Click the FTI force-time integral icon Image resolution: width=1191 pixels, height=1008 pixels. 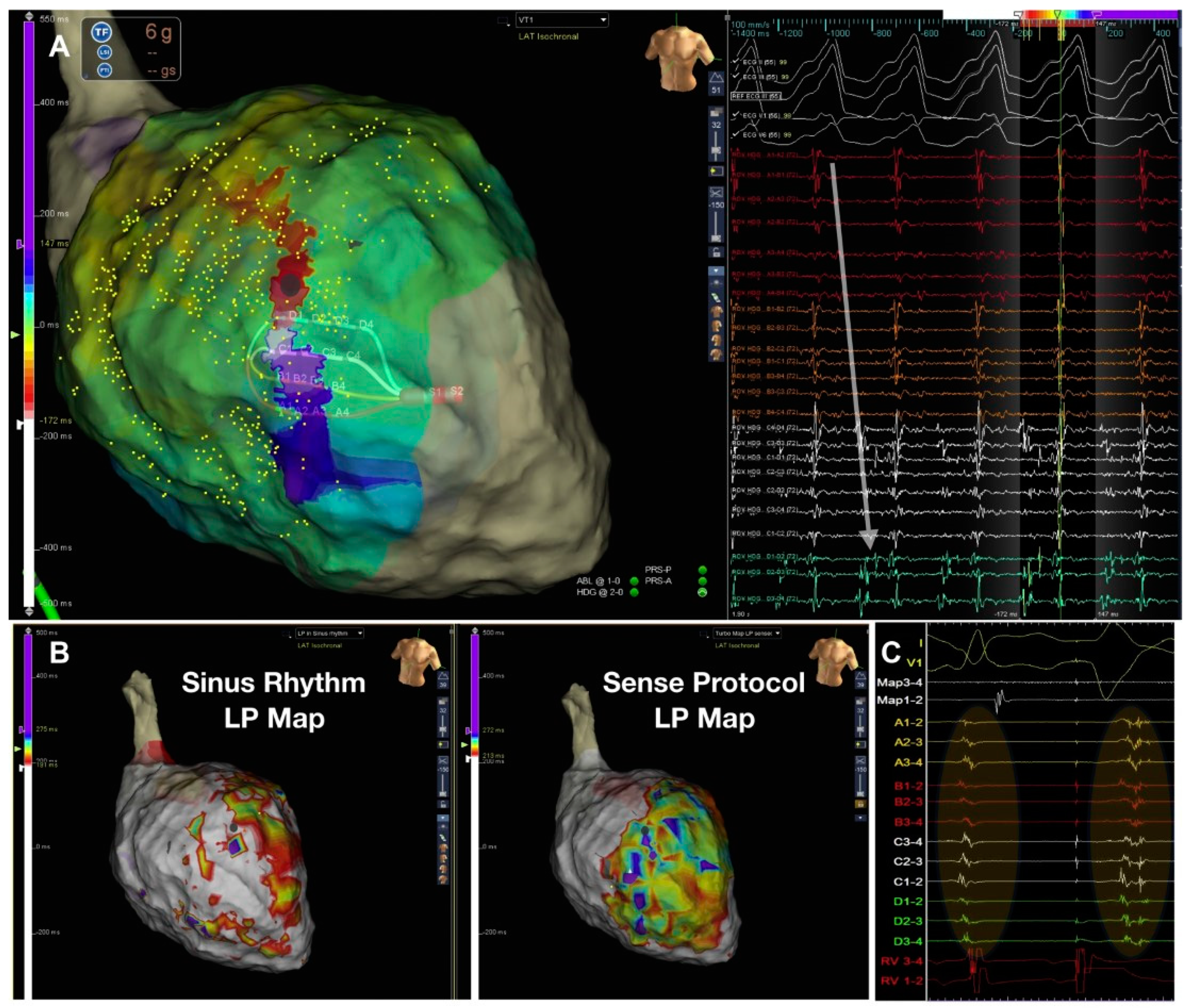pyautogui.click(x=105, y=70)
